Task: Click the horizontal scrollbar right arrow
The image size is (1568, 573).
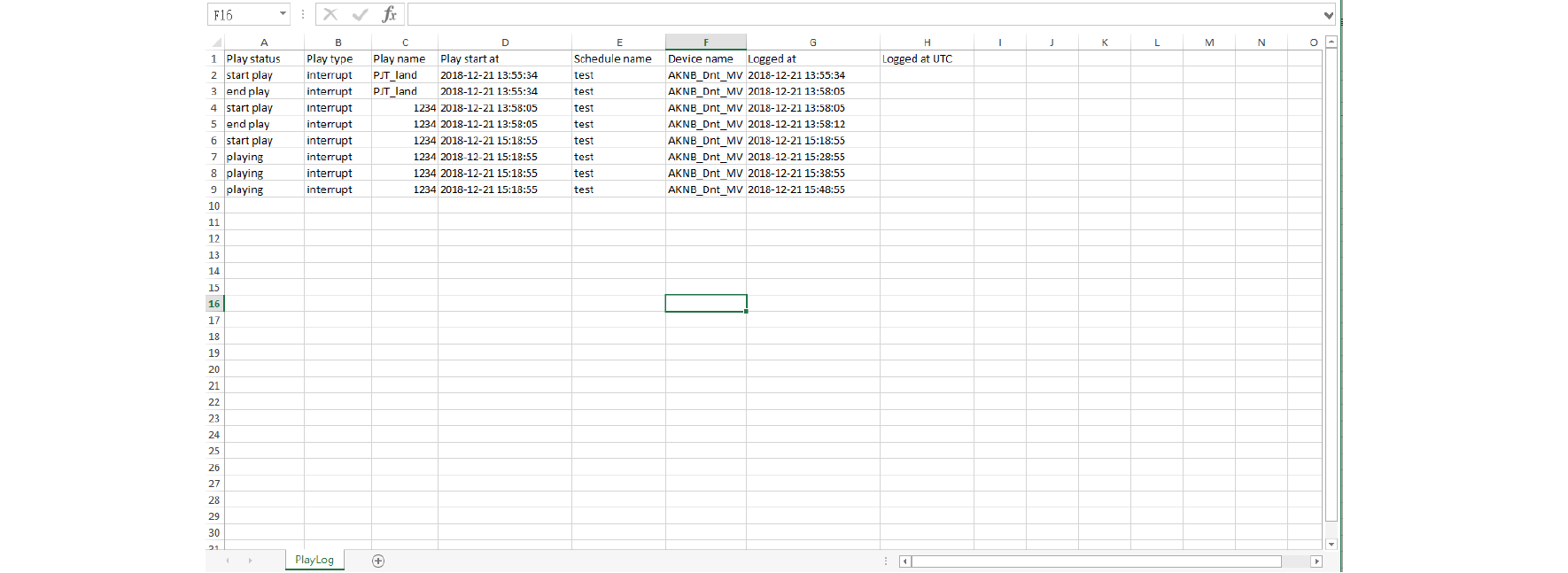Action: [x=1316, y=561]
